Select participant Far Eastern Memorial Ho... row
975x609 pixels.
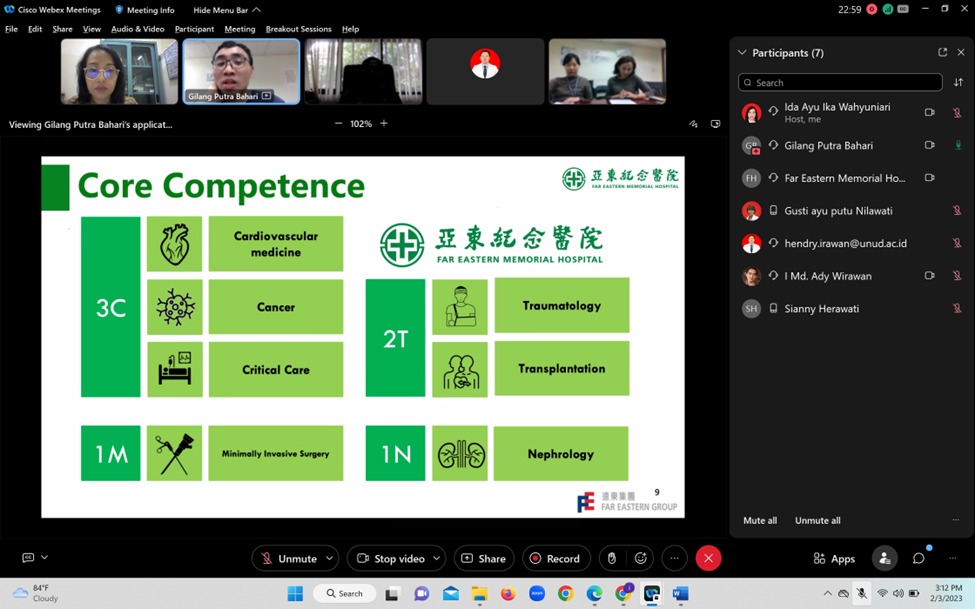851,178
